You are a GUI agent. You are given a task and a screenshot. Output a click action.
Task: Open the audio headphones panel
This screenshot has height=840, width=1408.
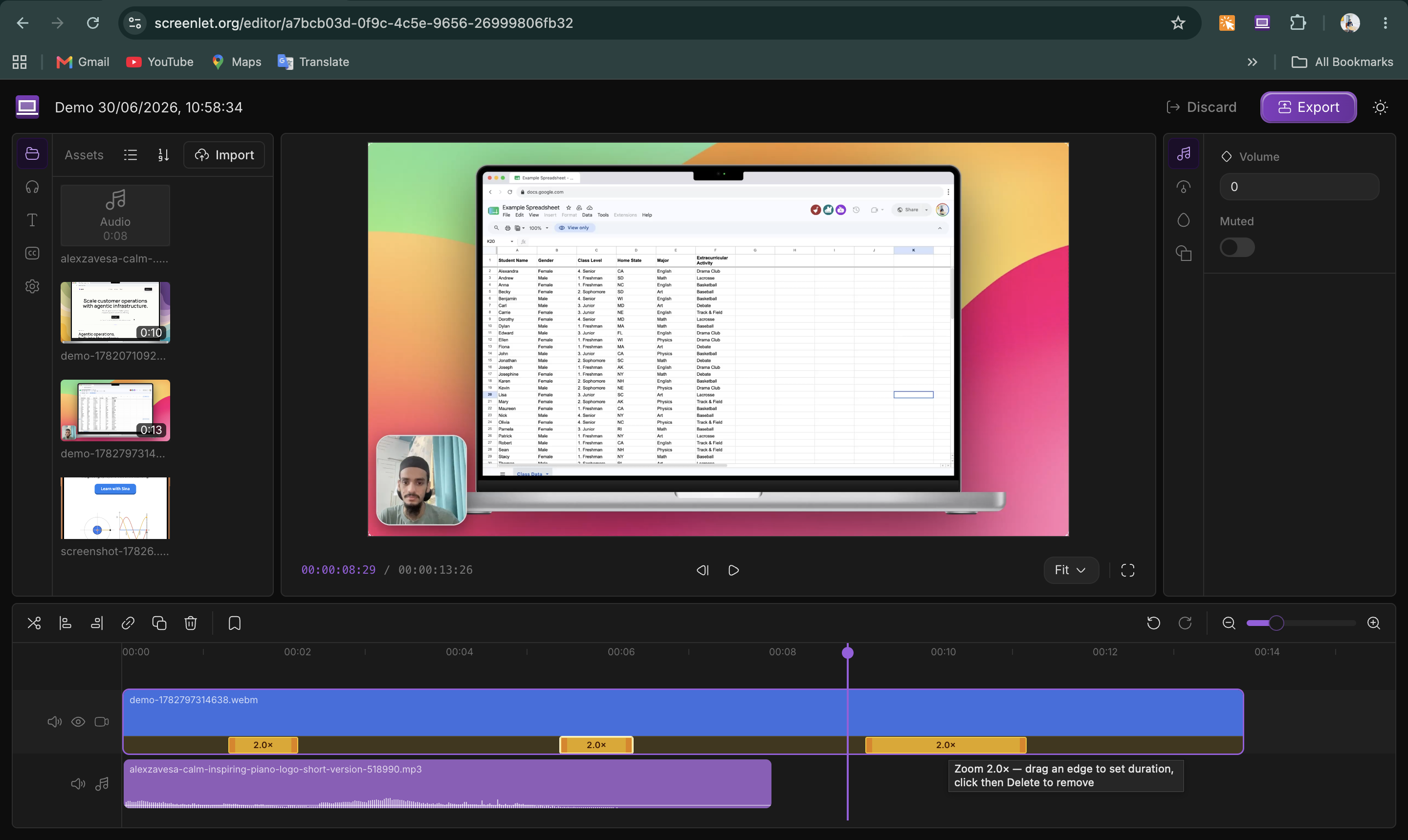tap(32, 187)
